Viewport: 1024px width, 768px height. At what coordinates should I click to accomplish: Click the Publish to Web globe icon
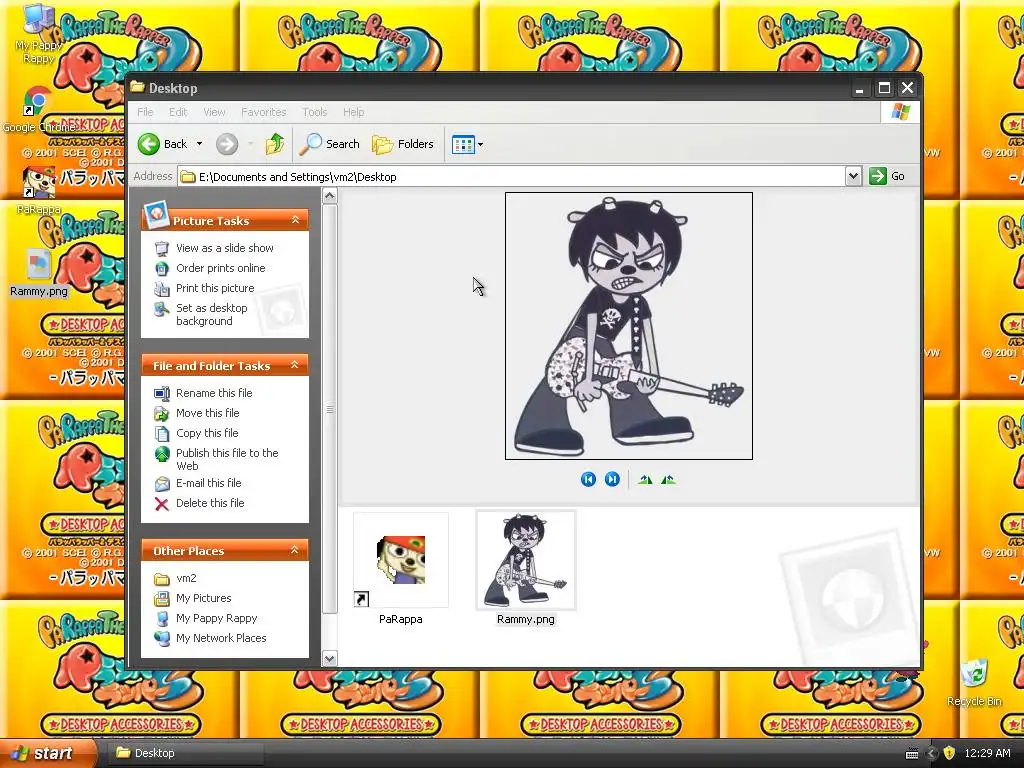tap(161, 454)
